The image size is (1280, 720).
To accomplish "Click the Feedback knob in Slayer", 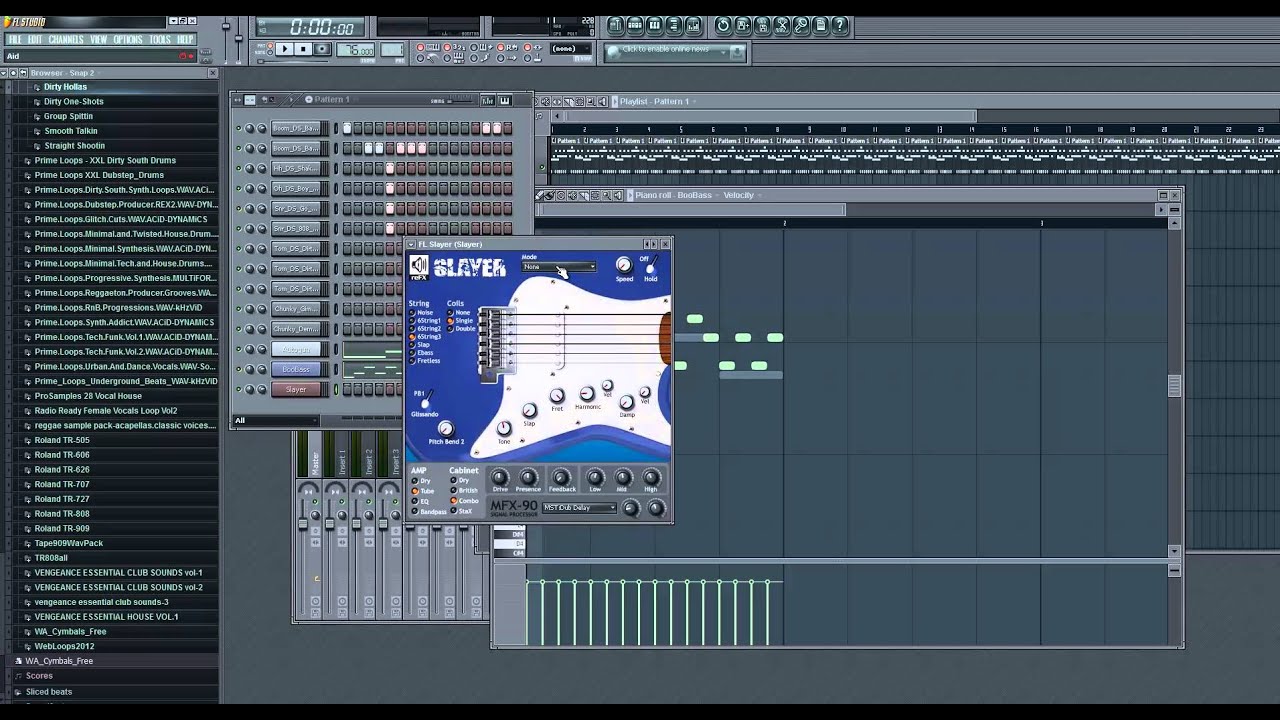I will pos(561,478).
